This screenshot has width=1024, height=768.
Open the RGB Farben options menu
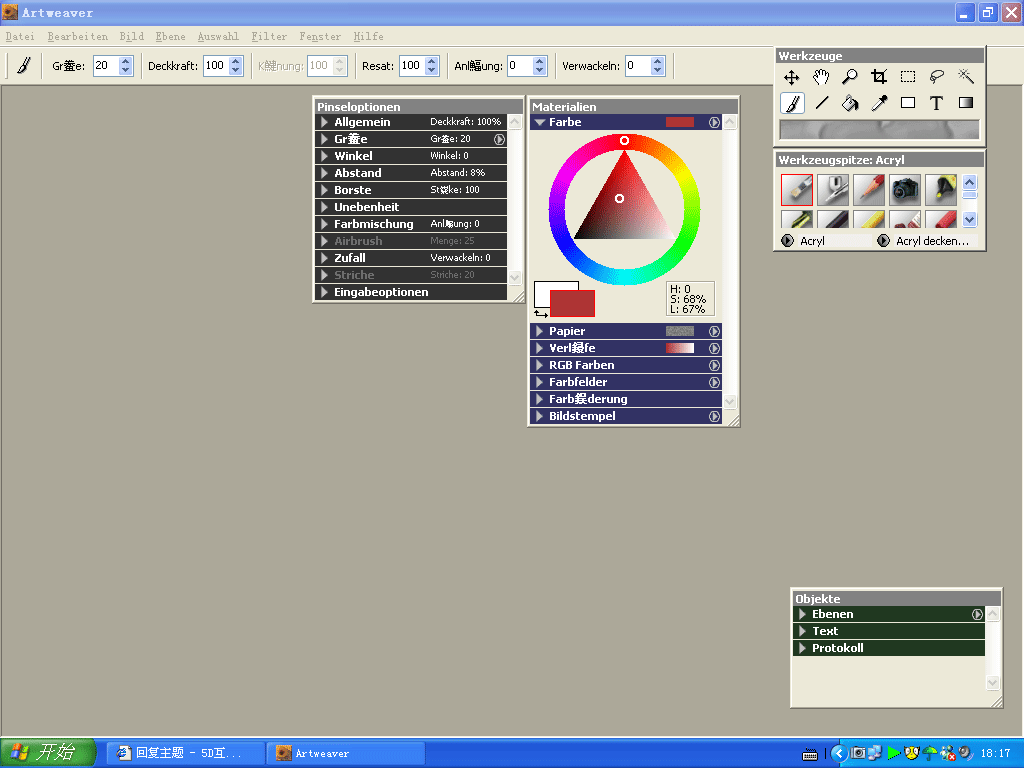[714, 365]
